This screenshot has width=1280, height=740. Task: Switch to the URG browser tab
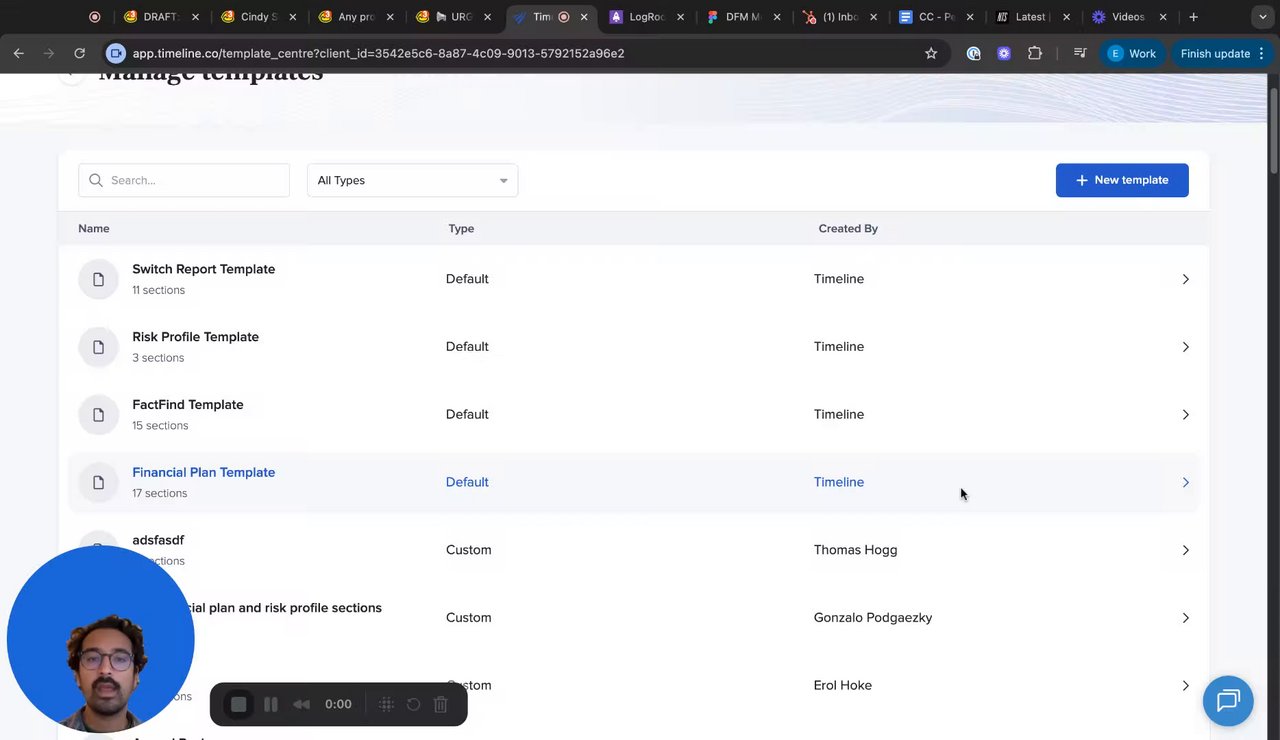click(454, 17)
